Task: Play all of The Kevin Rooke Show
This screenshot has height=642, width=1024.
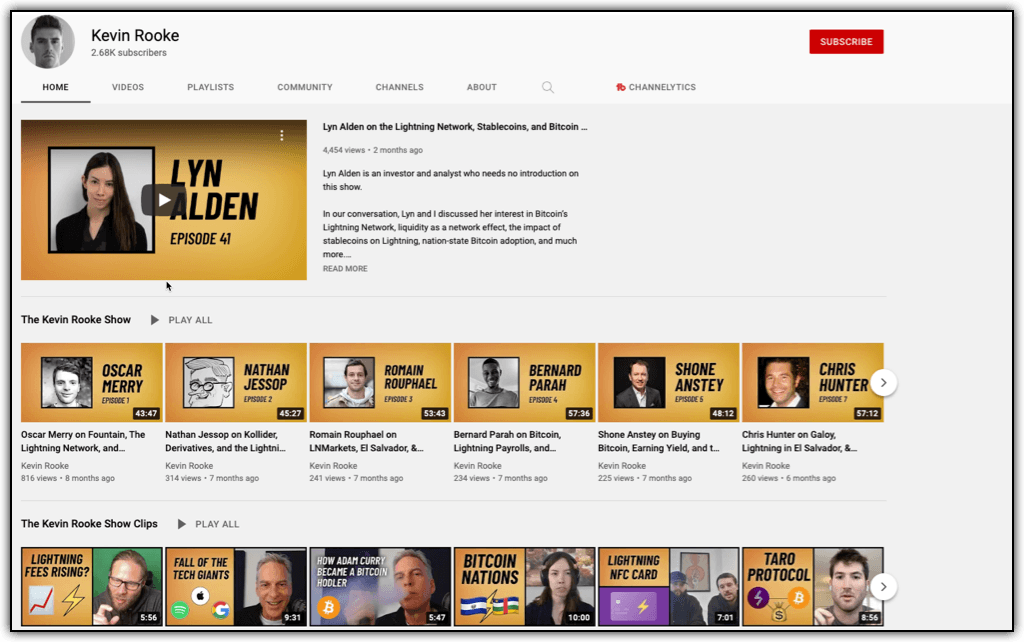Action: (x=182, y=320)
